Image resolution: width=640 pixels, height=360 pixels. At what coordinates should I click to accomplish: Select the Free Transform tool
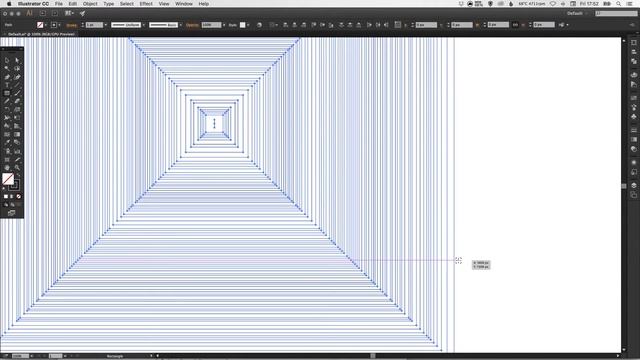coord(17,118)
